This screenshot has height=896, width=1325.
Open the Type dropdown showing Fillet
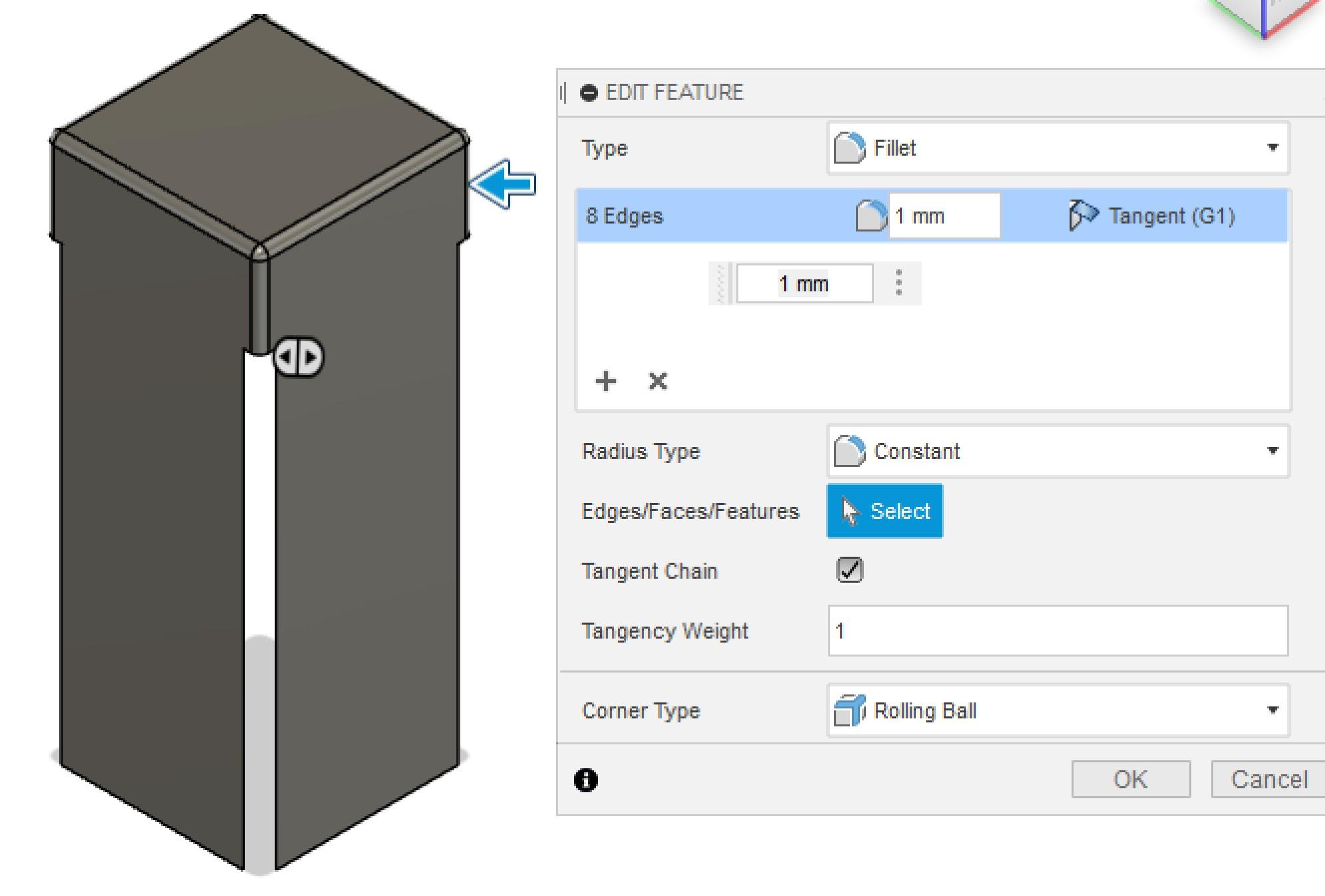(1058, 148)
